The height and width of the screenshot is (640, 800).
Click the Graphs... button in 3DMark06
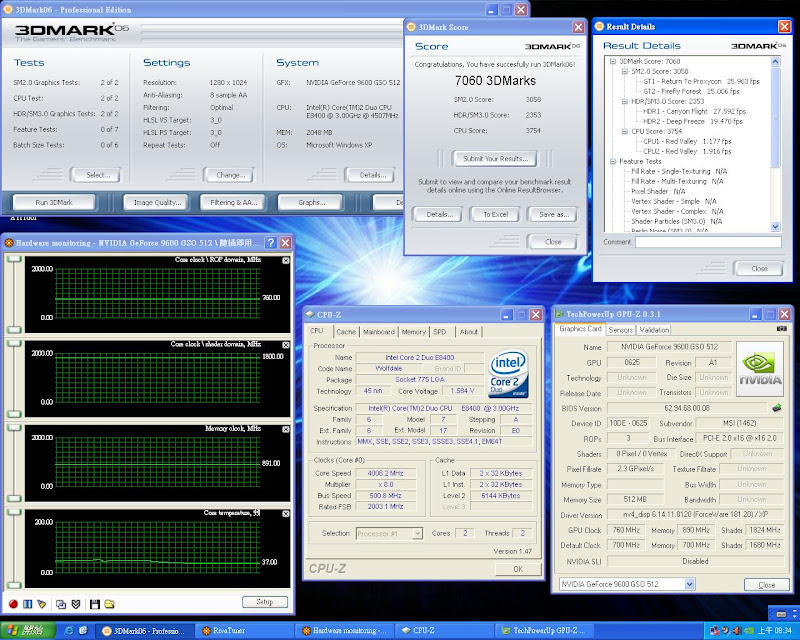pos(311,203)
